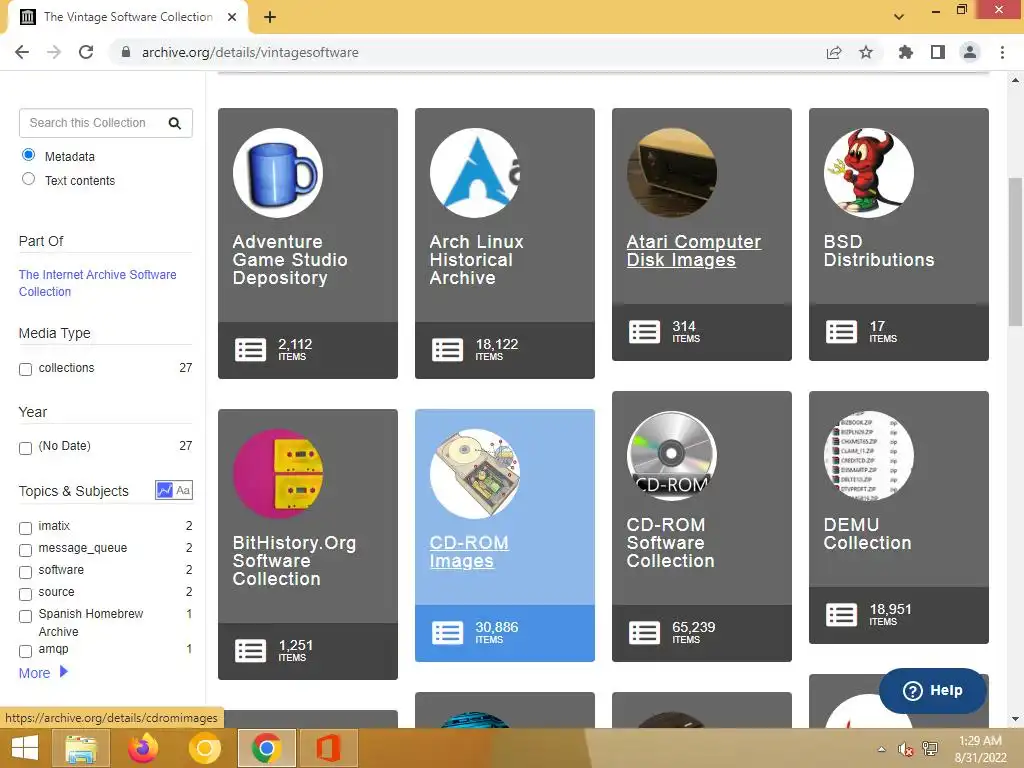Click the list icon next to 65,239 items

pos(645,633)
